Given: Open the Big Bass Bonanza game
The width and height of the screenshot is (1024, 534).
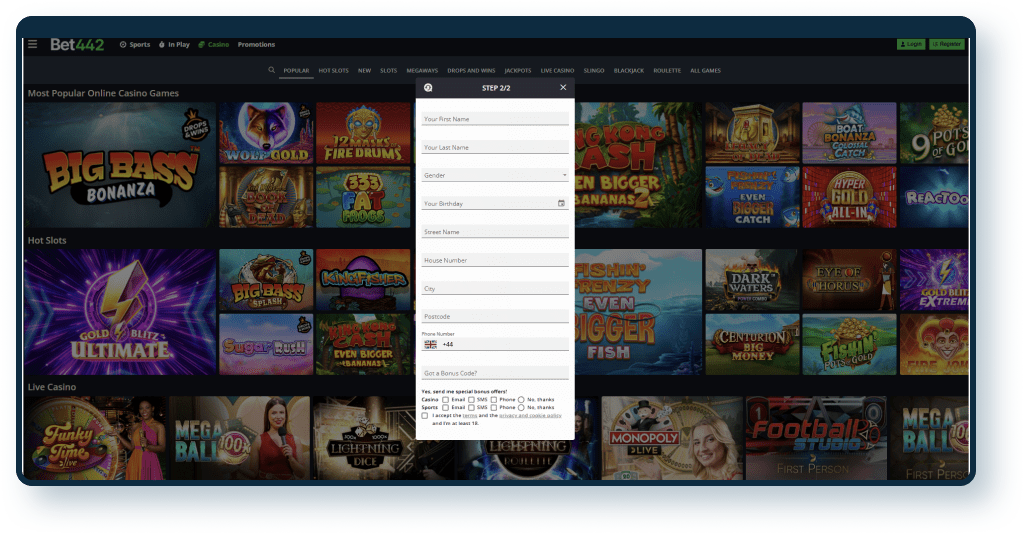Looking at the screenshot, I should [x=120, y=165].
